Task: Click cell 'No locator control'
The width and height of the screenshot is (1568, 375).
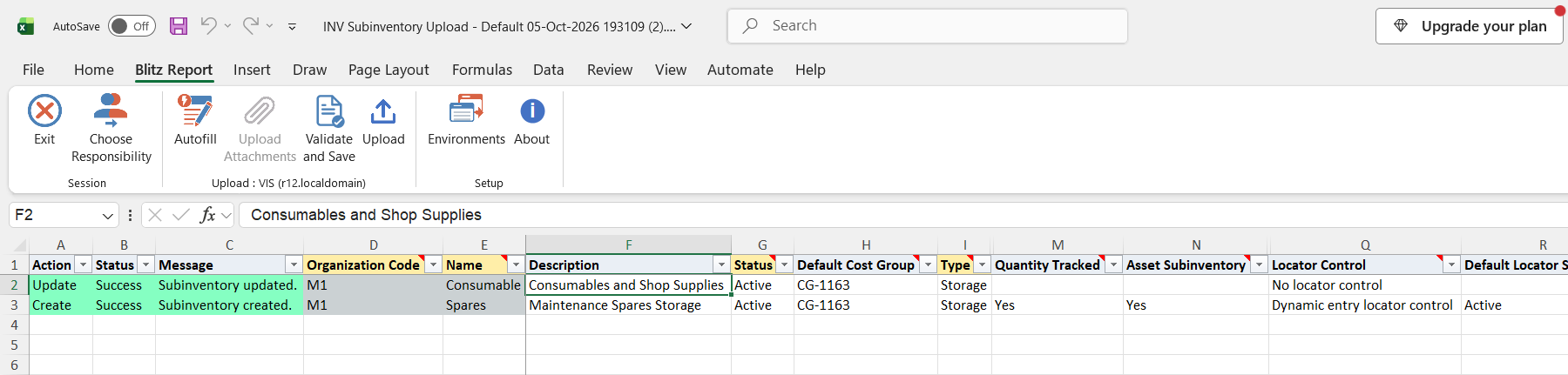Action: pyautogui.click(x=1365, y=285)
